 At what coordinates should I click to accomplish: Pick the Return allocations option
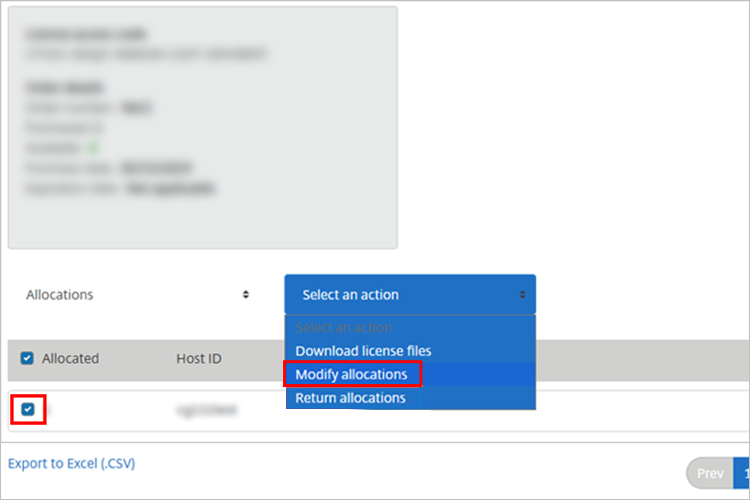pos(350,398)
